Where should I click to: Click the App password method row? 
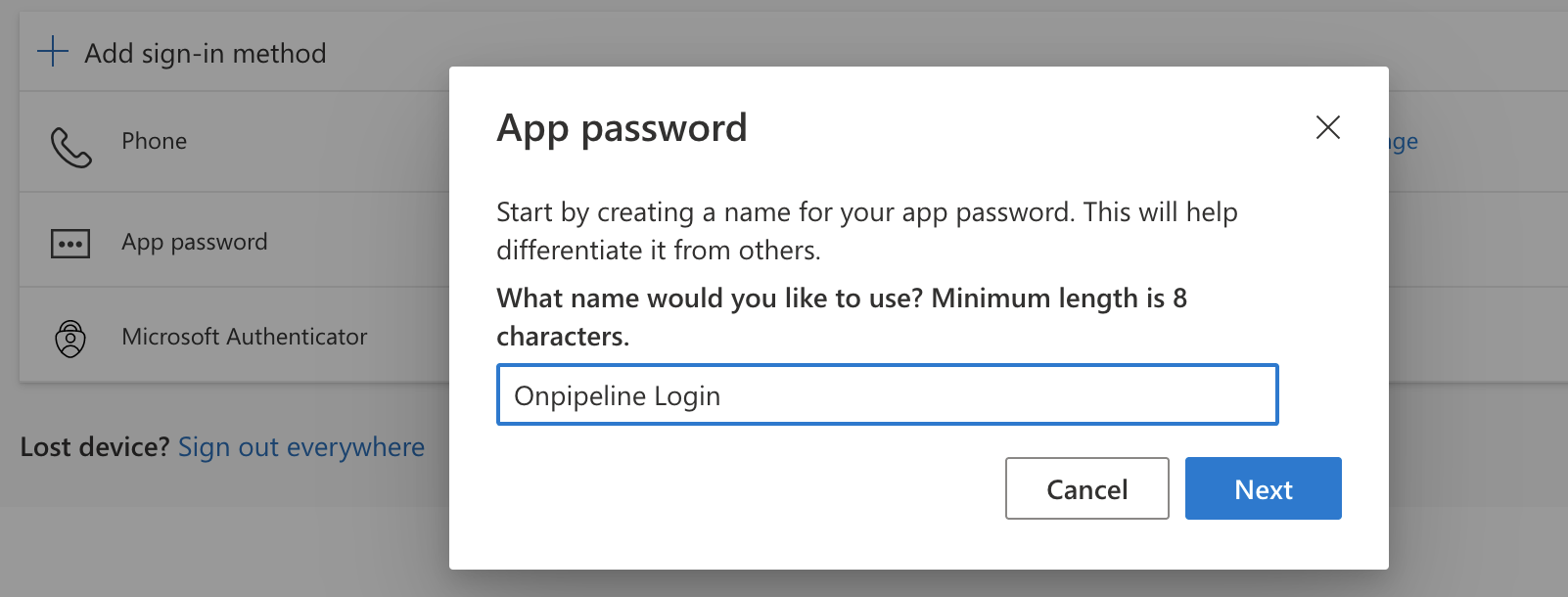pos(194,241)
